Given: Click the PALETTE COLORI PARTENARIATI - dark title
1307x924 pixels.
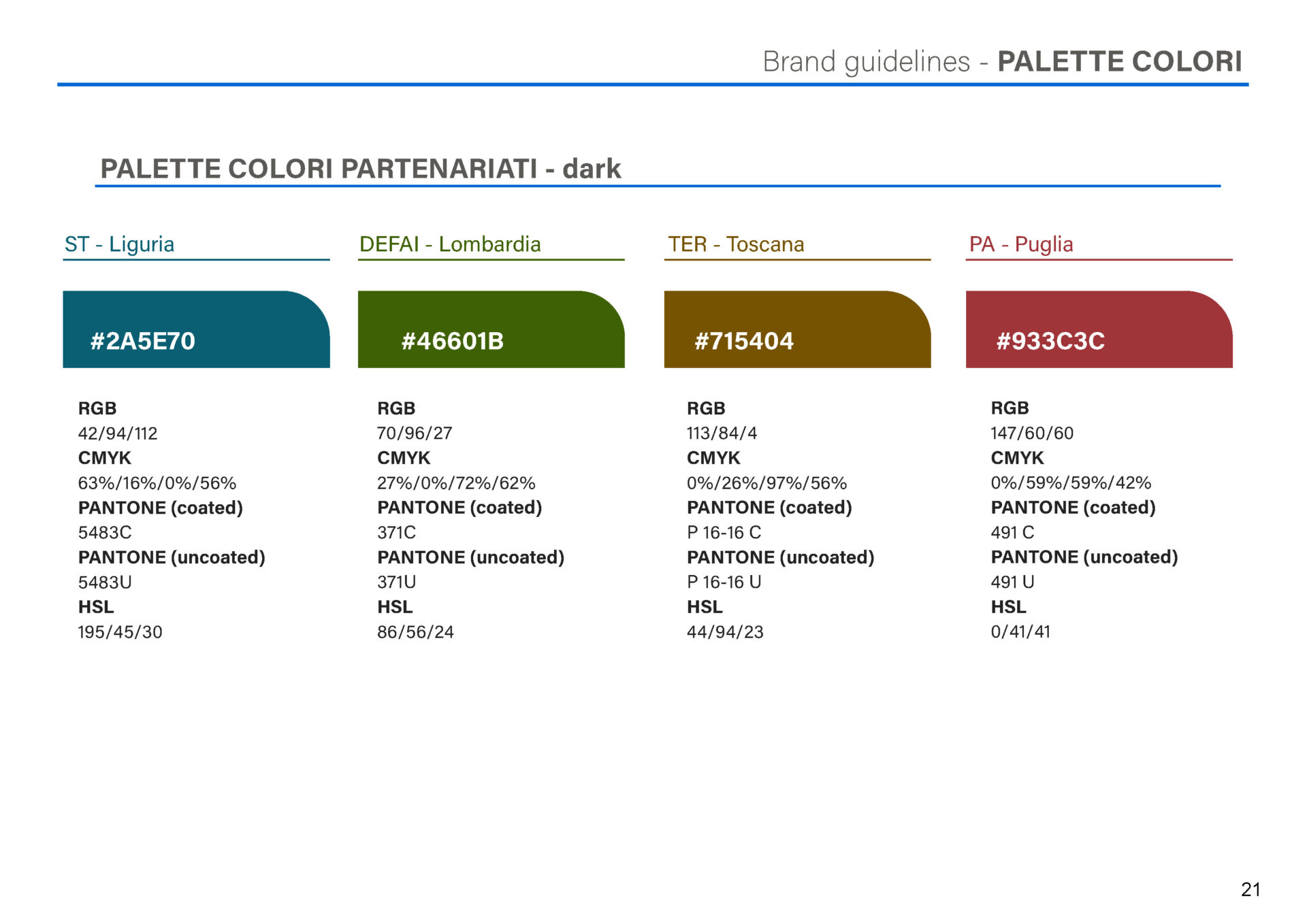Looking at the screenshot, I should click(x=360, y=169).
